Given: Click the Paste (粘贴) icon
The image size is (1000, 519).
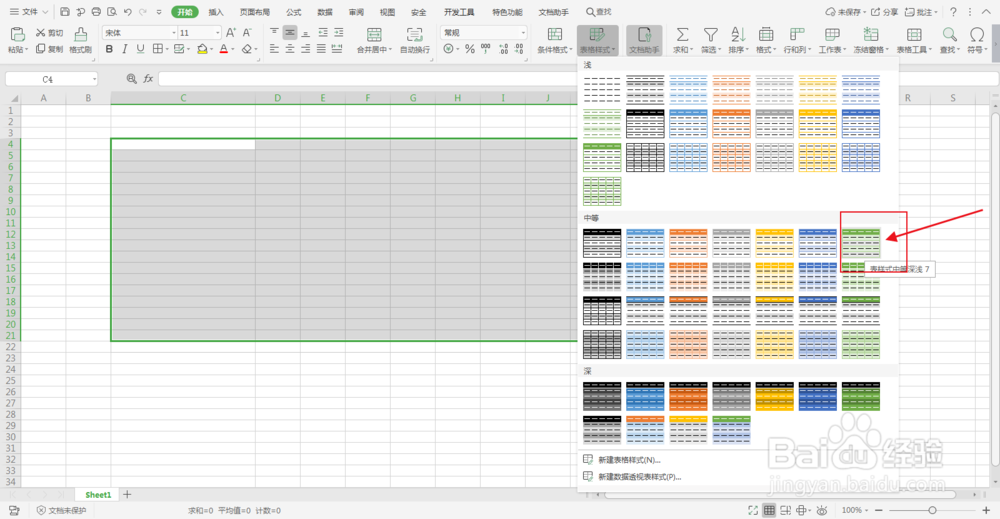Looking at the screenshot, I should (17, 34).
